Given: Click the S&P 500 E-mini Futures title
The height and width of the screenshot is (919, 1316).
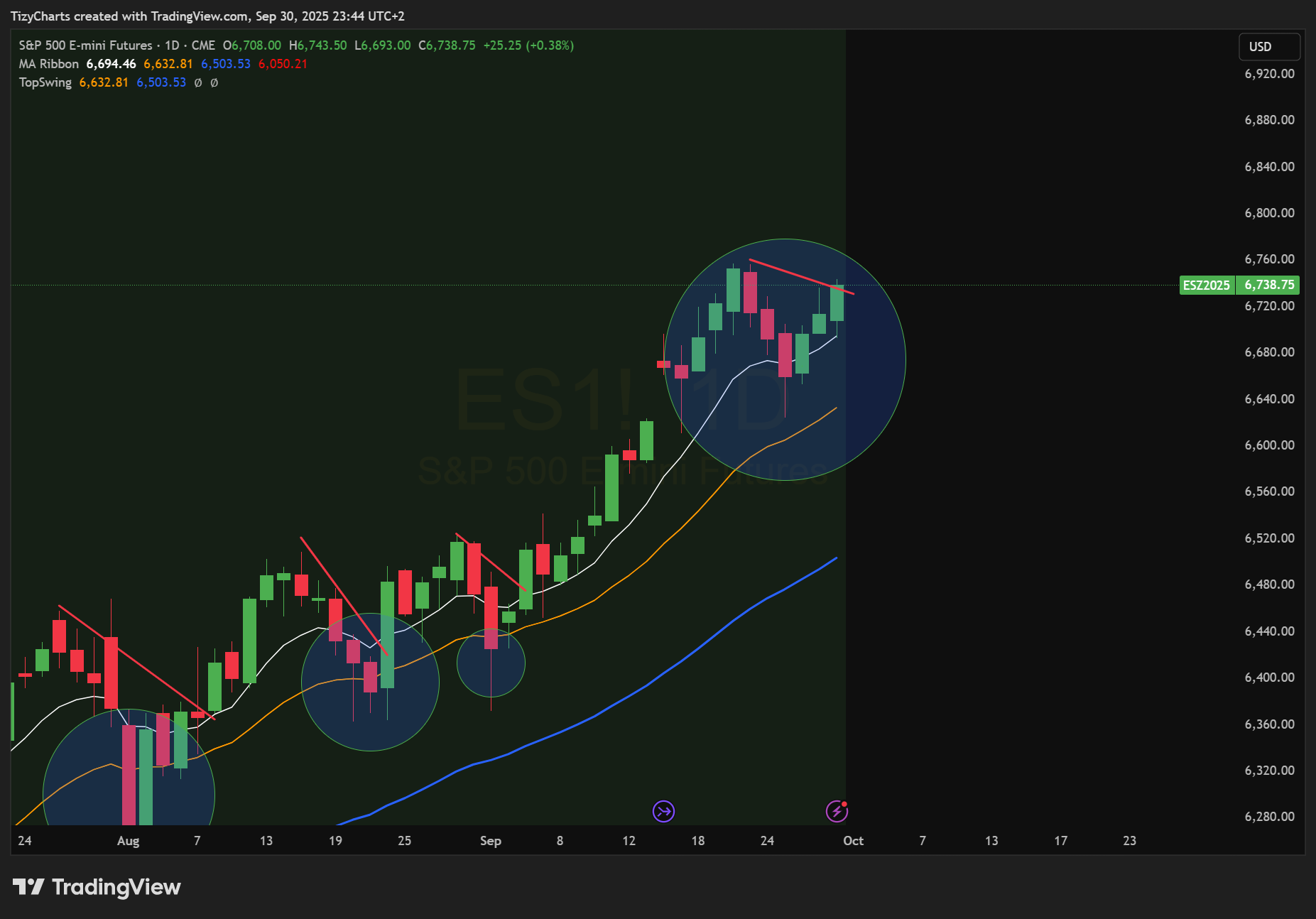Looking at the screenshot, I should click(86, 45).
